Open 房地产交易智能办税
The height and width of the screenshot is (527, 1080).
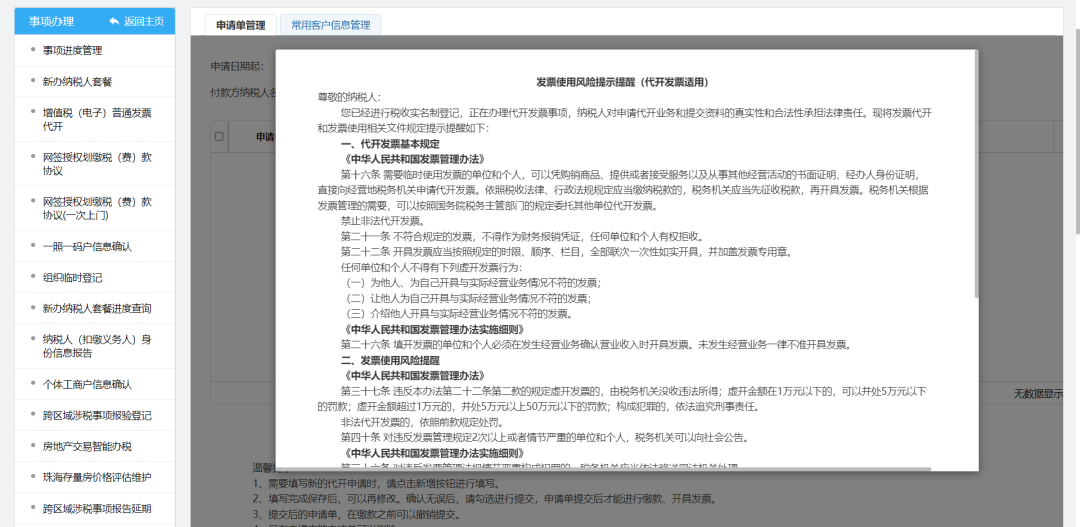click(x=87, y=446)
